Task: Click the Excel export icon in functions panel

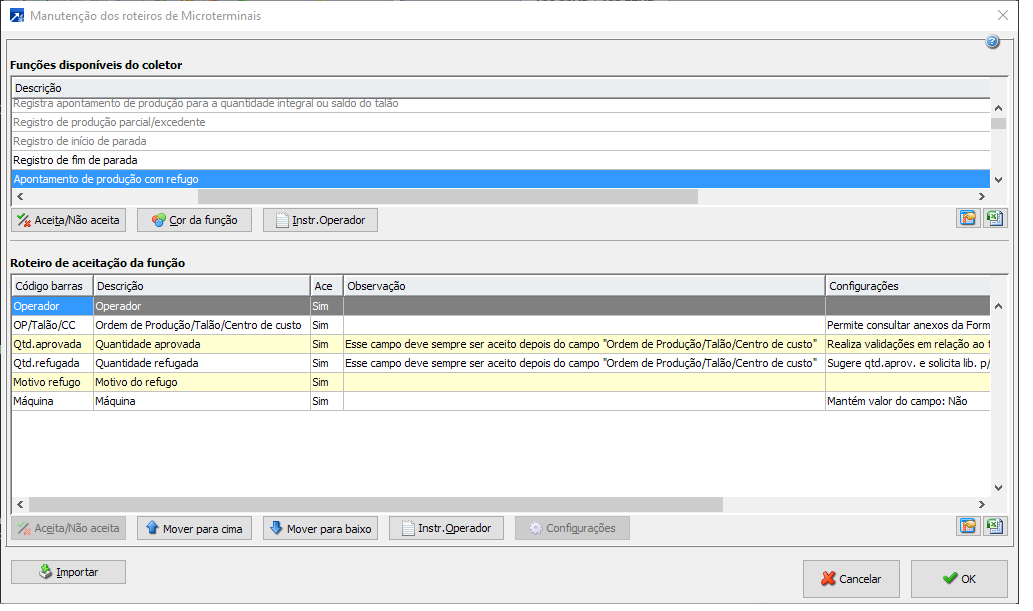Action: (x=994, y=219)
